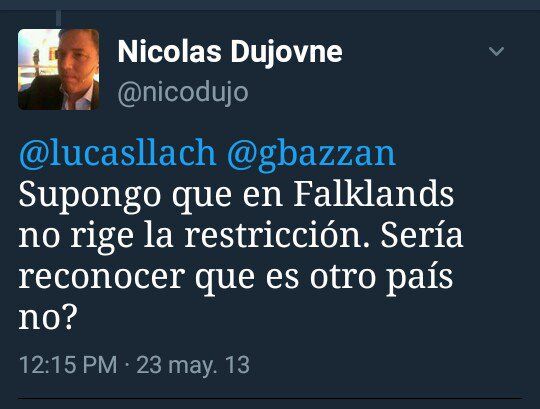Click the date 23 may. 13

click(193, 365)
